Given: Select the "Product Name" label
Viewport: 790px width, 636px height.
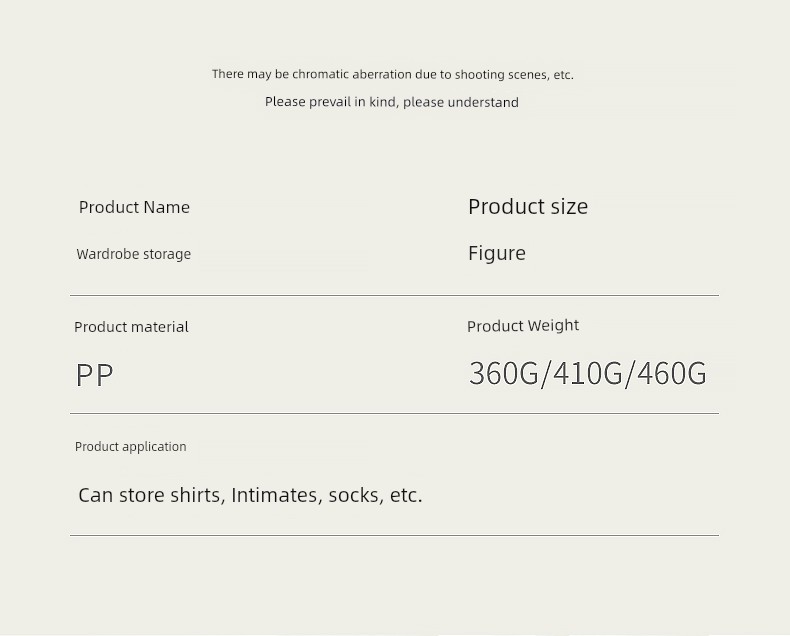Looking at the screenshot, I should 134,207.
